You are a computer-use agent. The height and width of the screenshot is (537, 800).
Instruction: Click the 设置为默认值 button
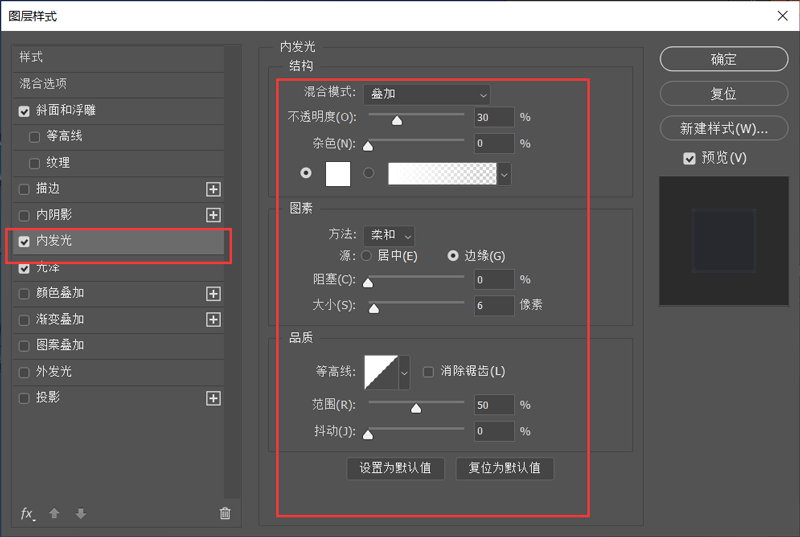tap(395, 468)
